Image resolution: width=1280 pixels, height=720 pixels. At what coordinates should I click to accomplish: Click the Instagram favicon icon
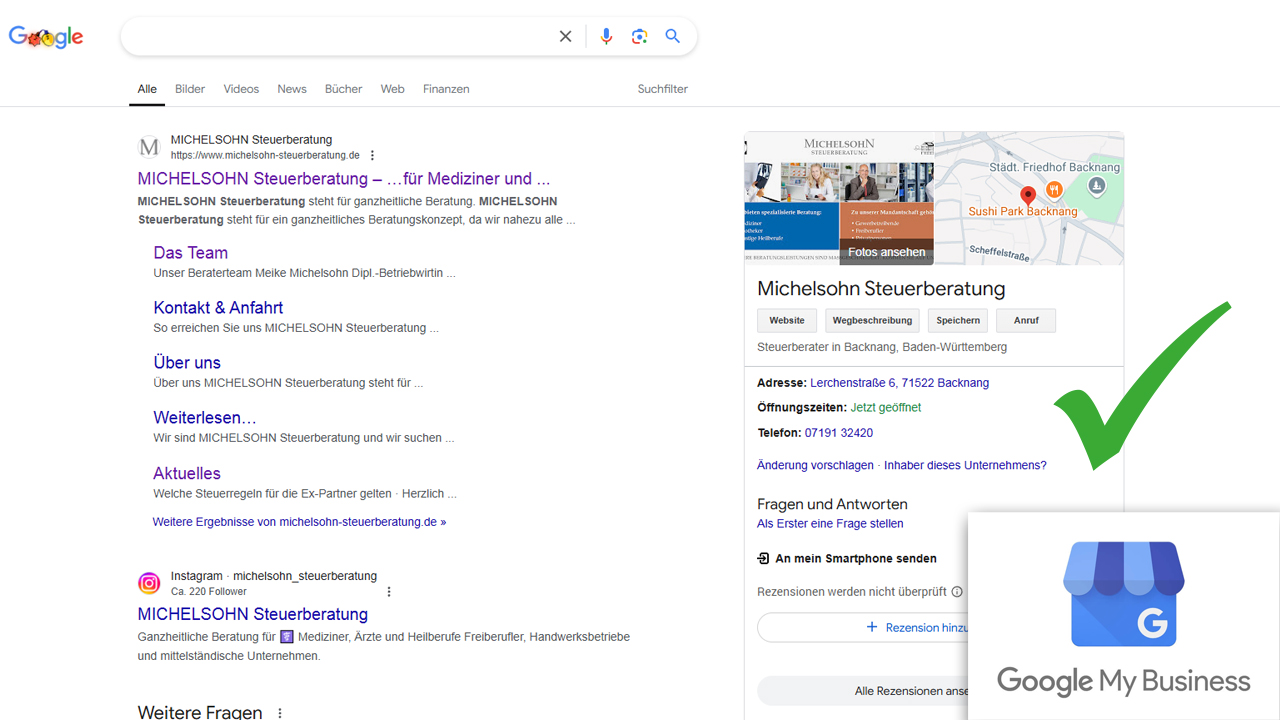click(149, 583)
